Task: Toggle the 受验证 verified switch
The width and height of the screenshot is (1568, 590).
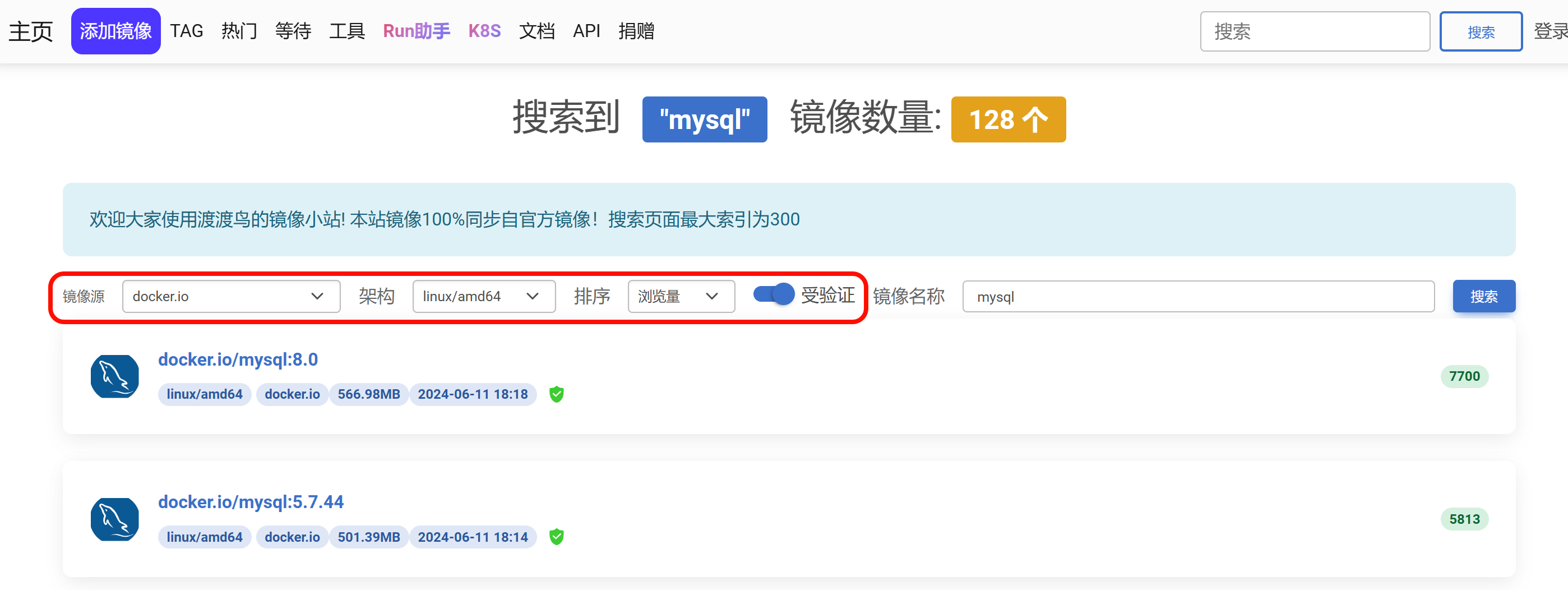Action: (774, 294)
